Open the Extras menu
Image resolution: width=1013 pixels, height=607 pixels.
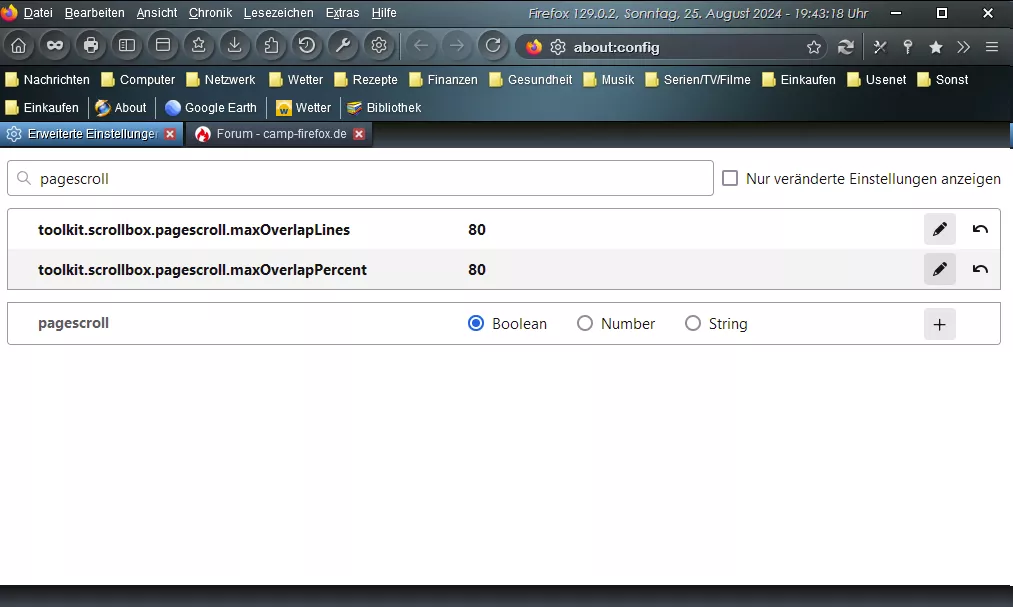[342, 13]
